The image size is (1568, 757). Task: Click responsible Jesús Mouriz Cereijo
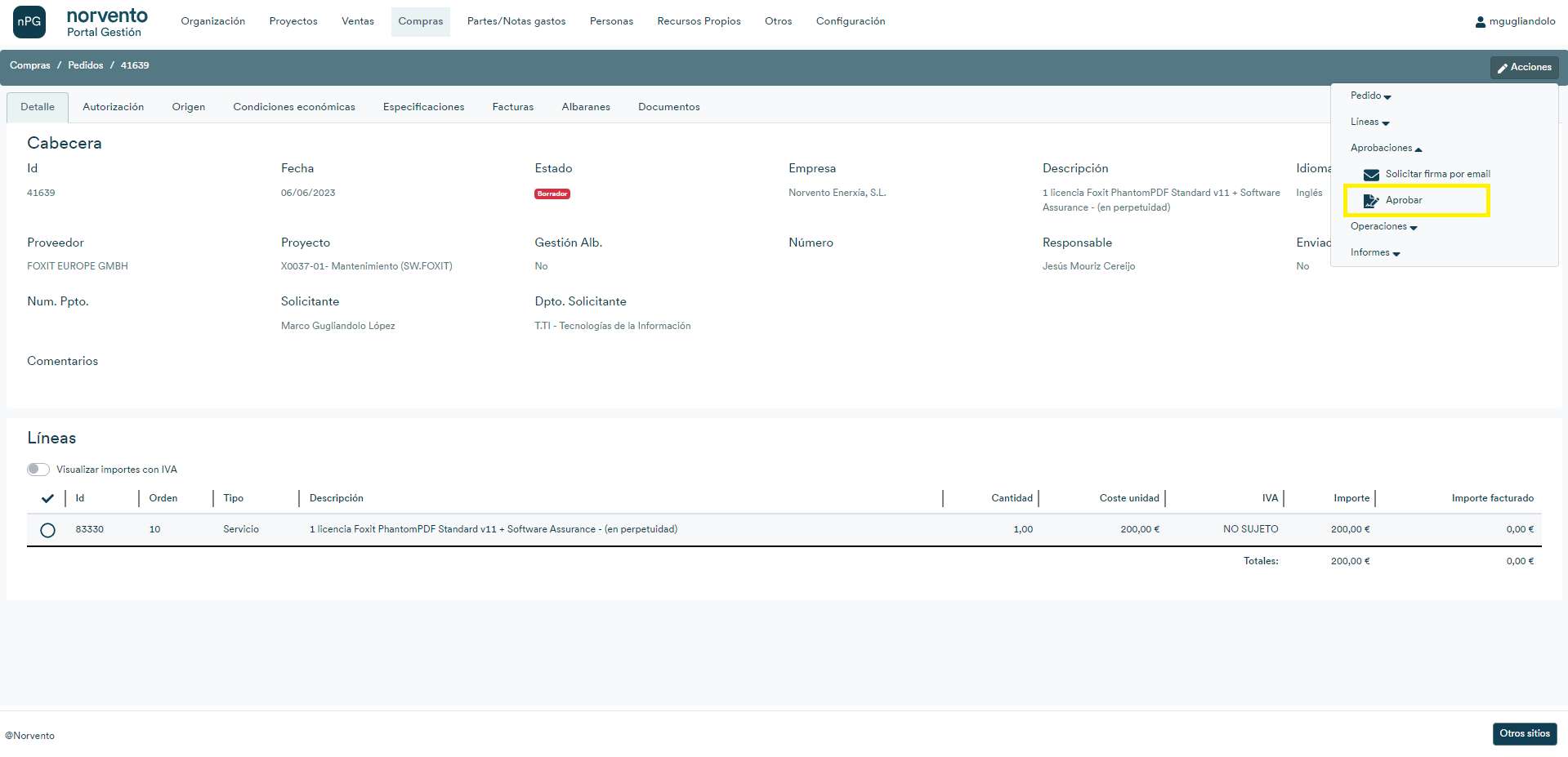click(1088, 266)
